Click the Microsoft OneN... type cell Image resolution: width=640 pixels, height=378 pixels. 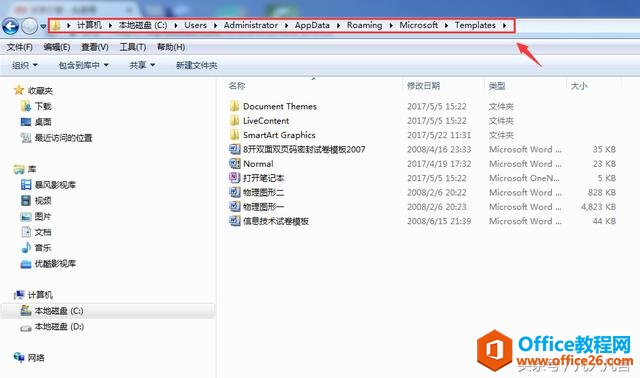click(x=524, y=178)
